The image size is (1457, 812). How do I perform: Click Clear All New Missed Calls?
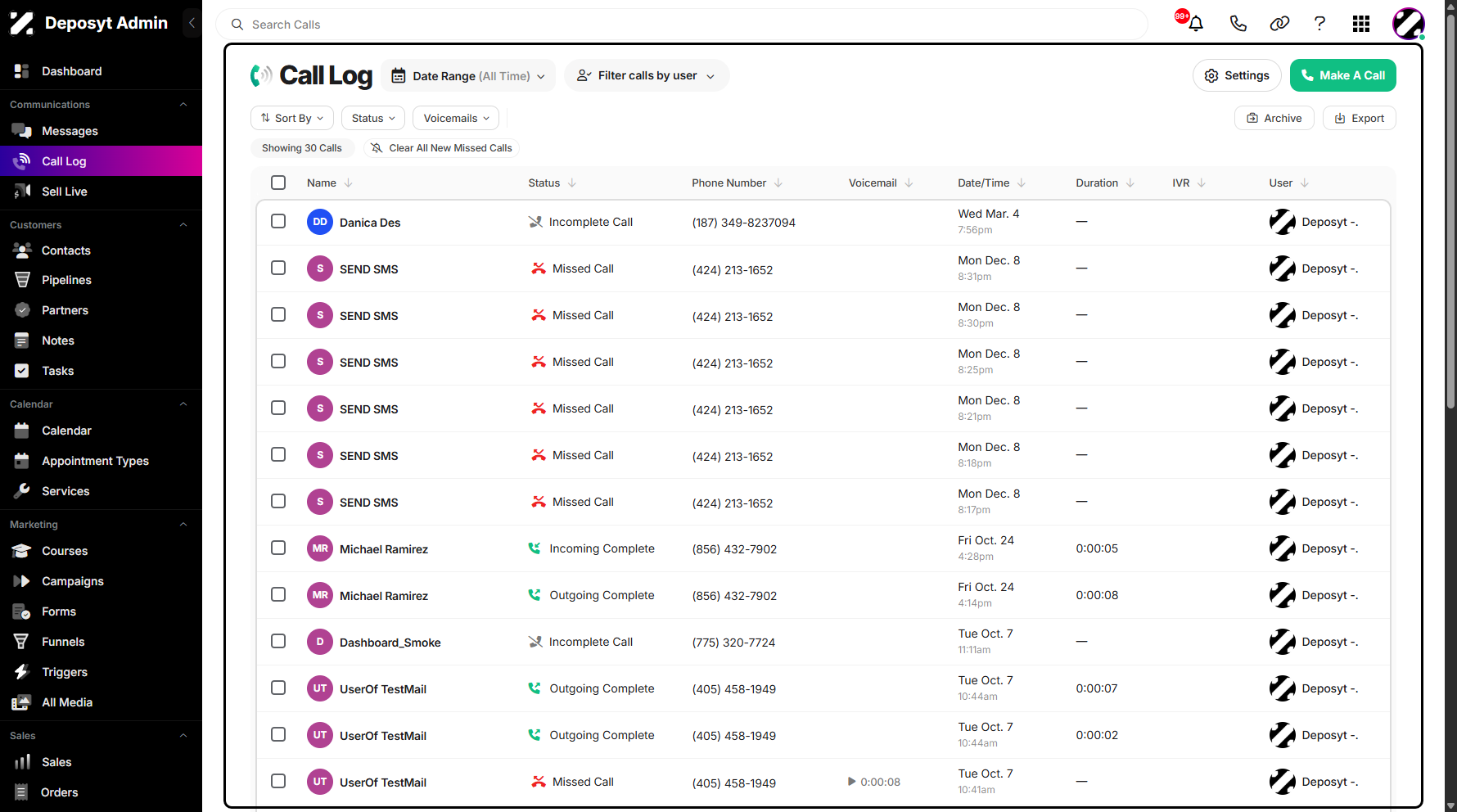pyautogui.click(x=442, y=148)
